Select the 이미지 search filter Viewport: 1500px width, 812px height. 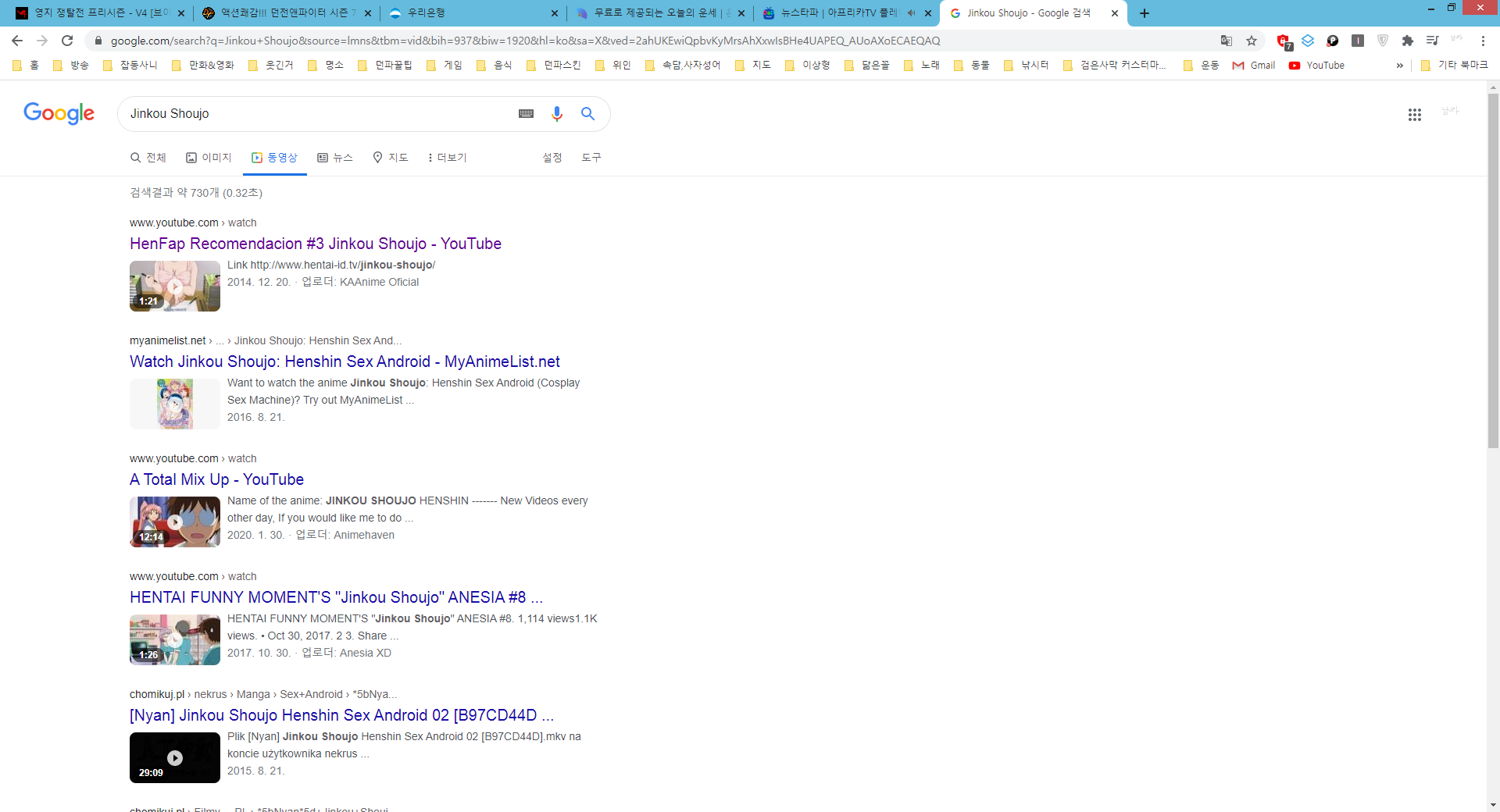(209, 158)
